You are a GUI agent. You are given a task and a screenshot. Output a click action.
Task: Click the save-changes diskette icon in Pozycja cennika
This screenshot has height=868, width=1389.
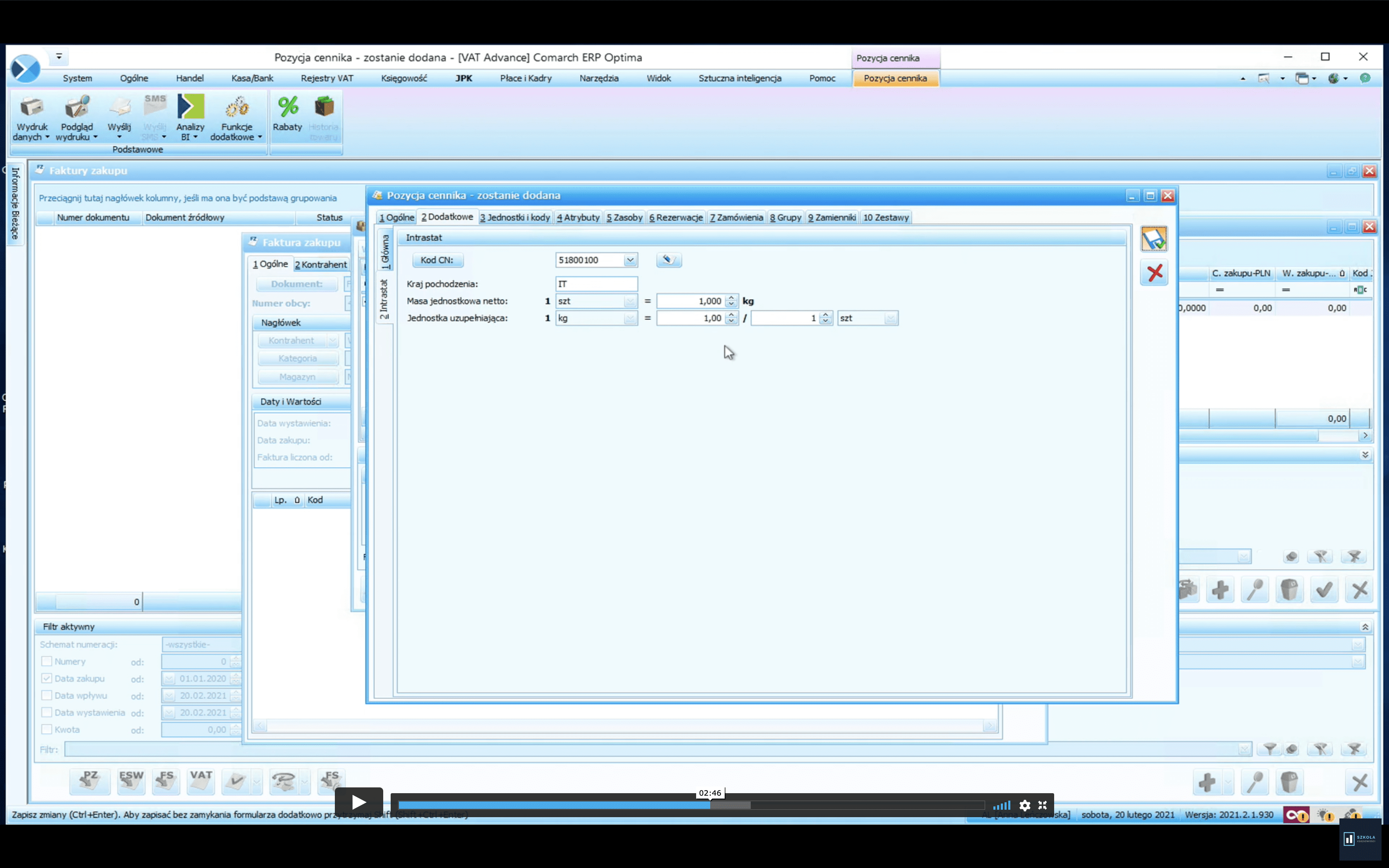pos(1154,239)
